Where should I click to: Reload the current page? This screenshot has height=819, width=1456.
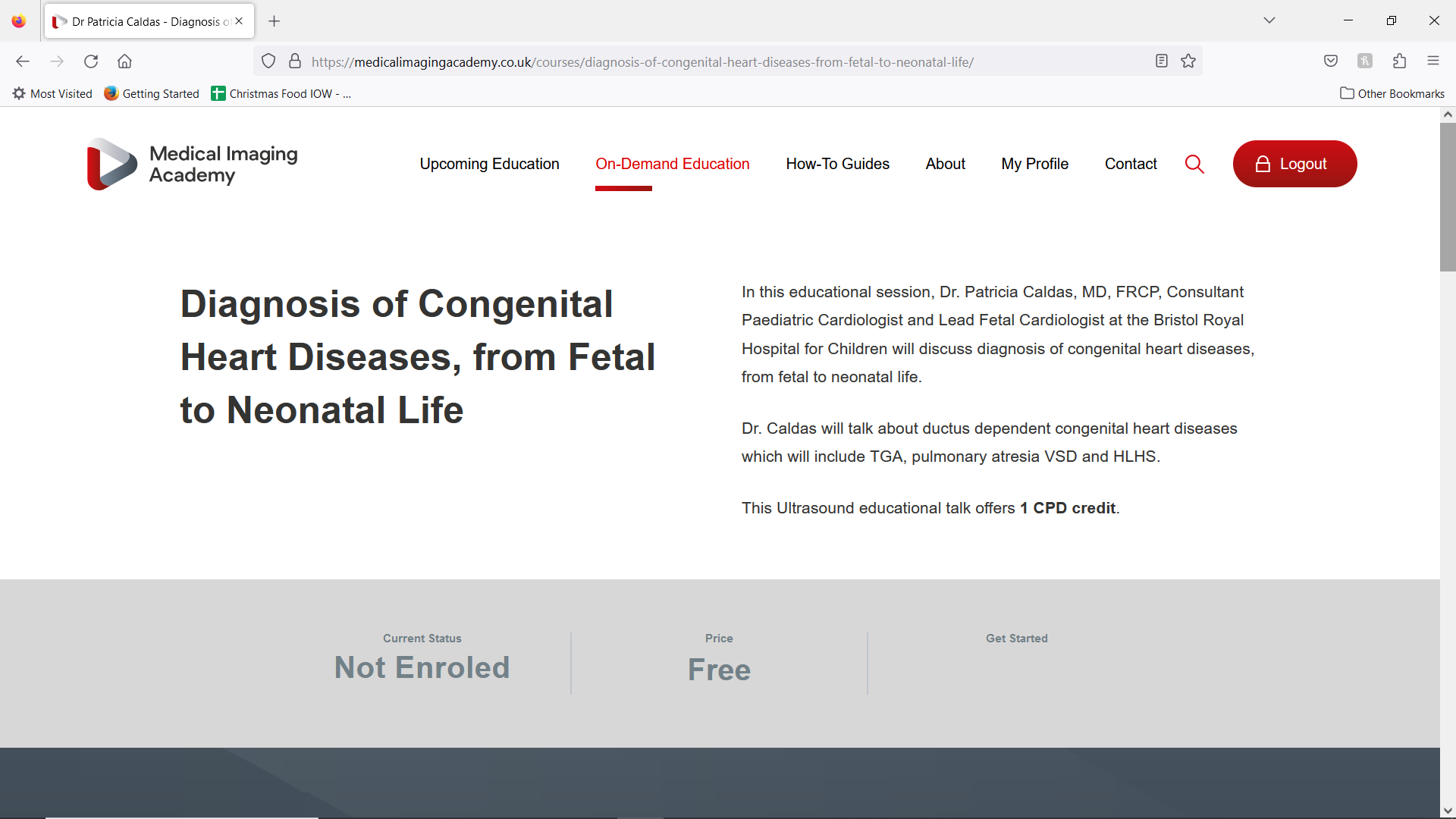coord(91,61)
